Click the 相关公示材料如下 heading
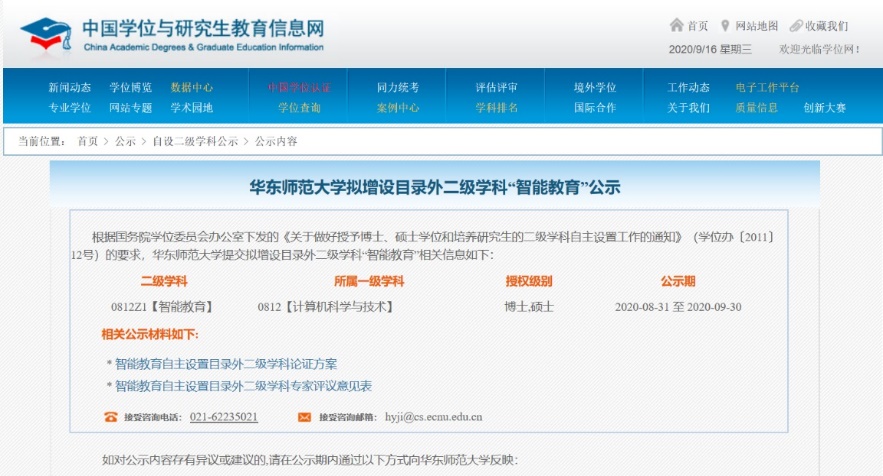Screen dimensions: 883x476 [150, 334]
